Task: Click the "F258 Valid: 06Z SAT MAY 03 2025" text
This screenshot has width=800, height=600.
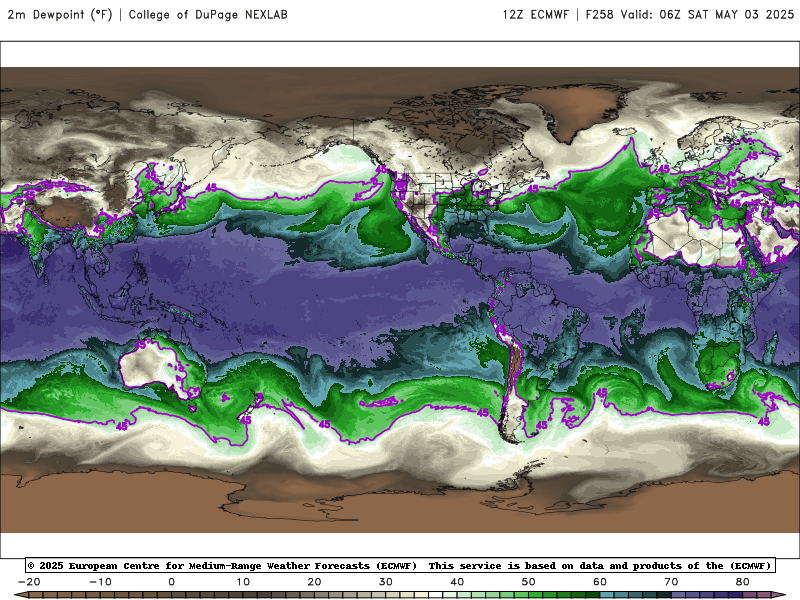Action: (690, 14)
